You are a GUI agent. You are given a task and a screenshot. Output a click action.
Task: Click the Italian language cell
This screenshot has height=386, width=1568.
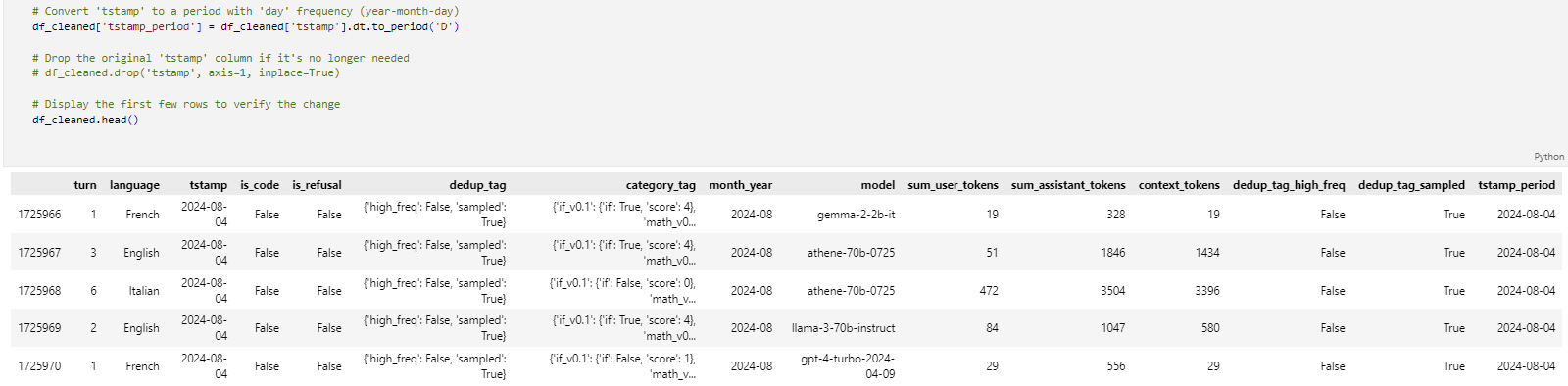click(144, 291)
